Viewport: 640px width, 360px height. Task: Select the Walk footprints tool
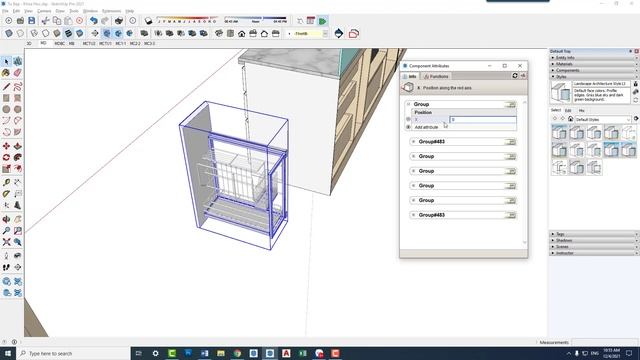(x=6, y=267)
